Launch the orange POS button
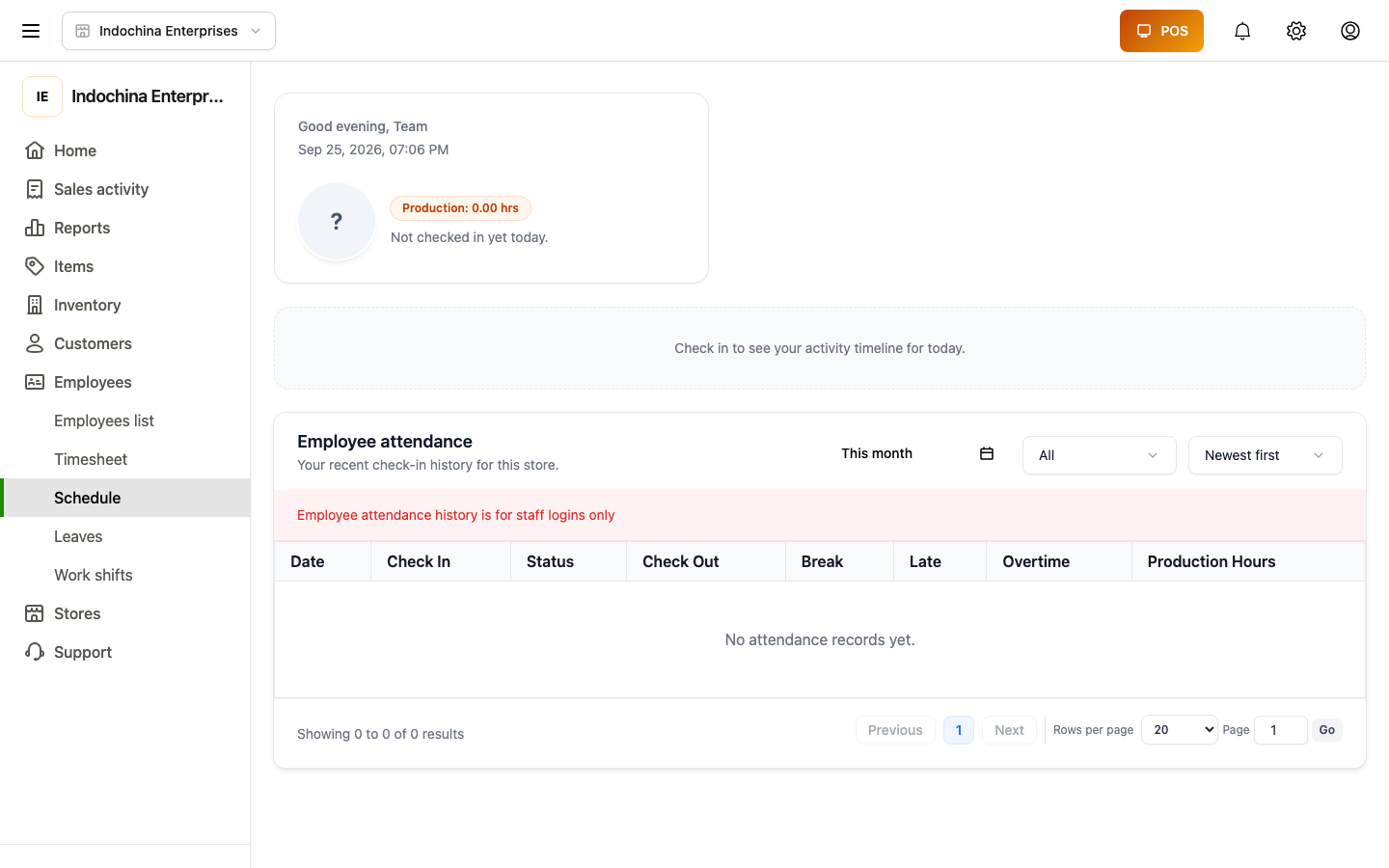 pyautogui.click(x=1161, y=31)
